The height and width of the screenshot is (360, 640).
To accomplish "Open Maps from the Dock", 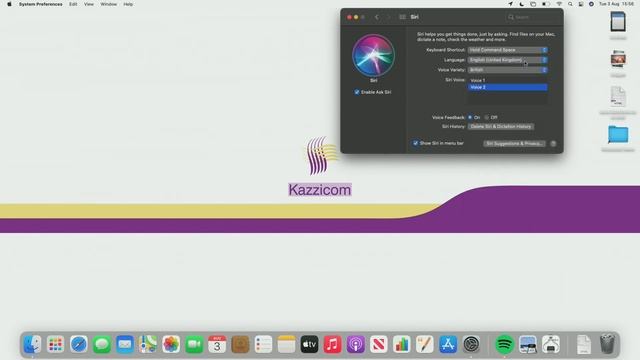I will coord(148,344).
